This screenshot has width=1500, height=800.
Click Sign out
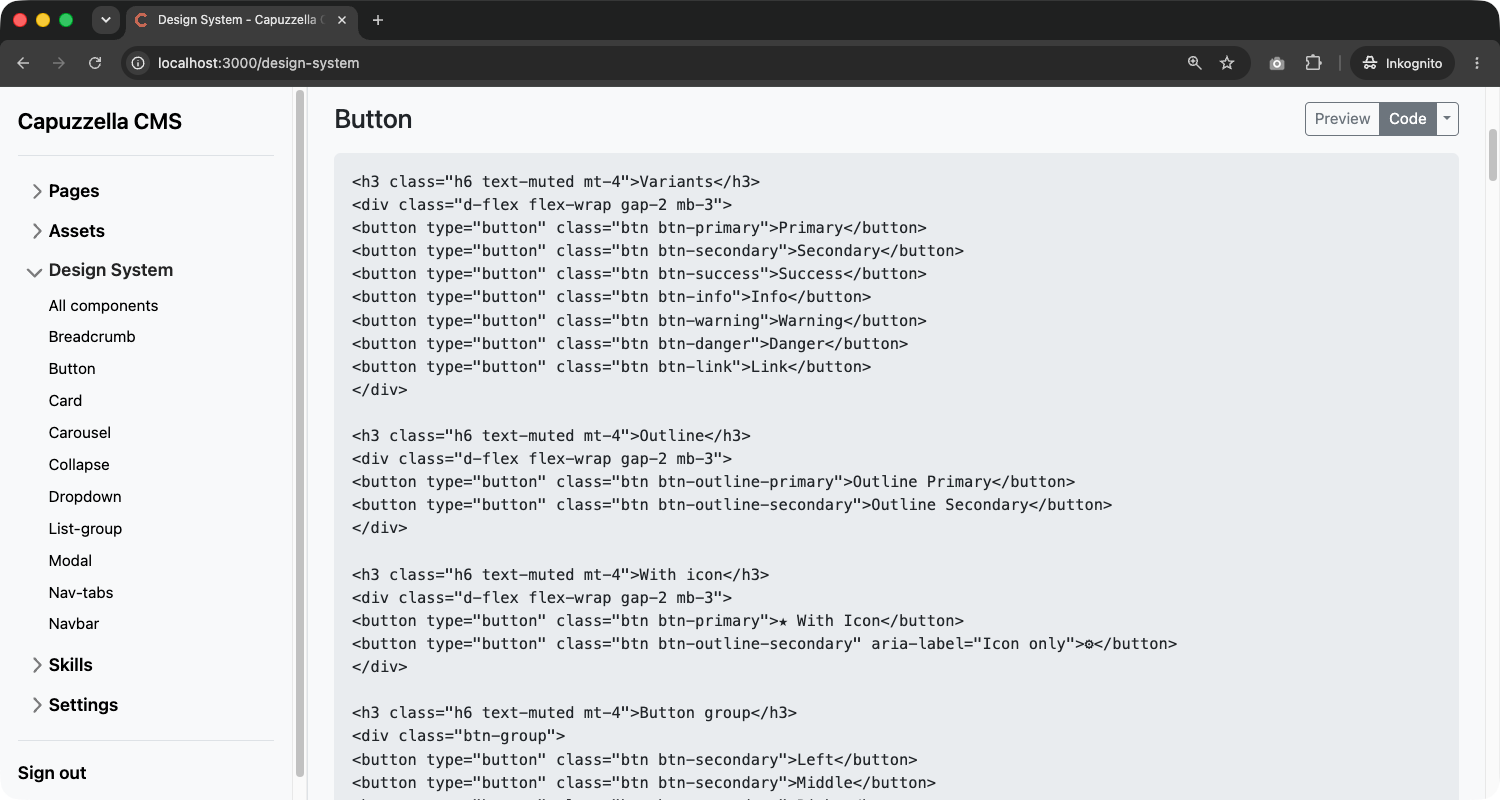52,773
